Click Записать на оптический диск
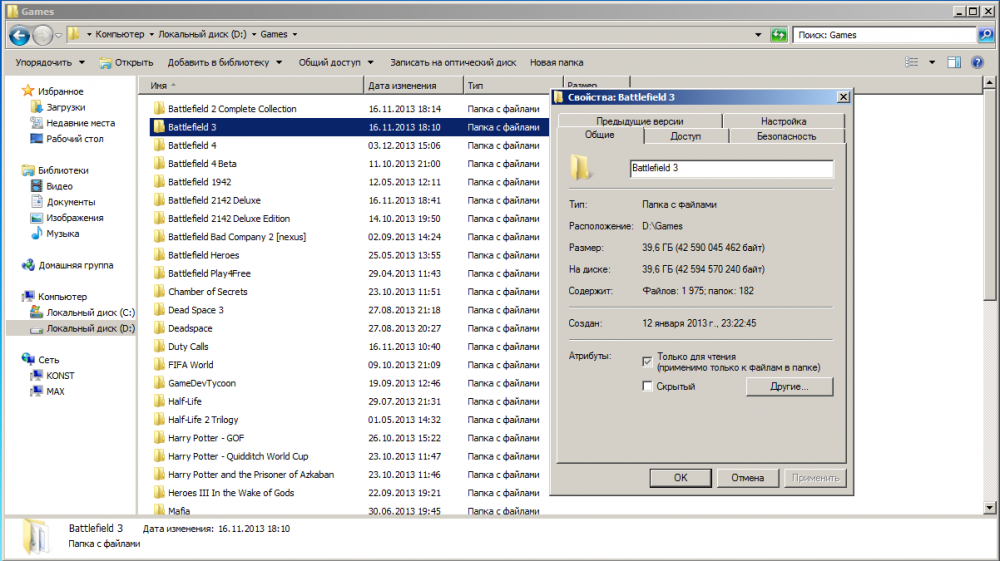The image size is (1000, 561). 453,62
